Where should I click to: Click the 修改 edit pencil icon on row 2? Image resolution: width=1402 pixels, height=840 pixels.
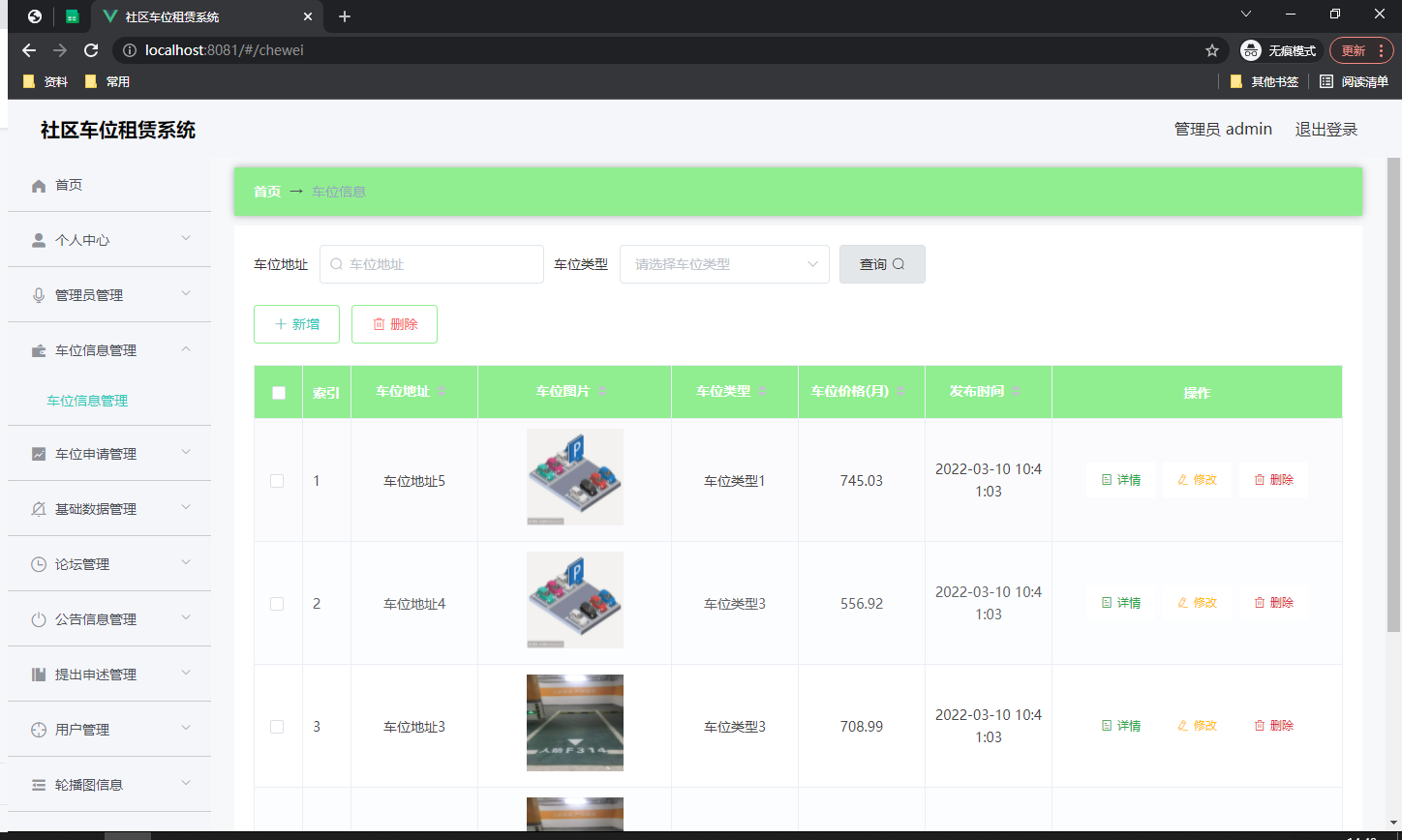point(1183,602)
